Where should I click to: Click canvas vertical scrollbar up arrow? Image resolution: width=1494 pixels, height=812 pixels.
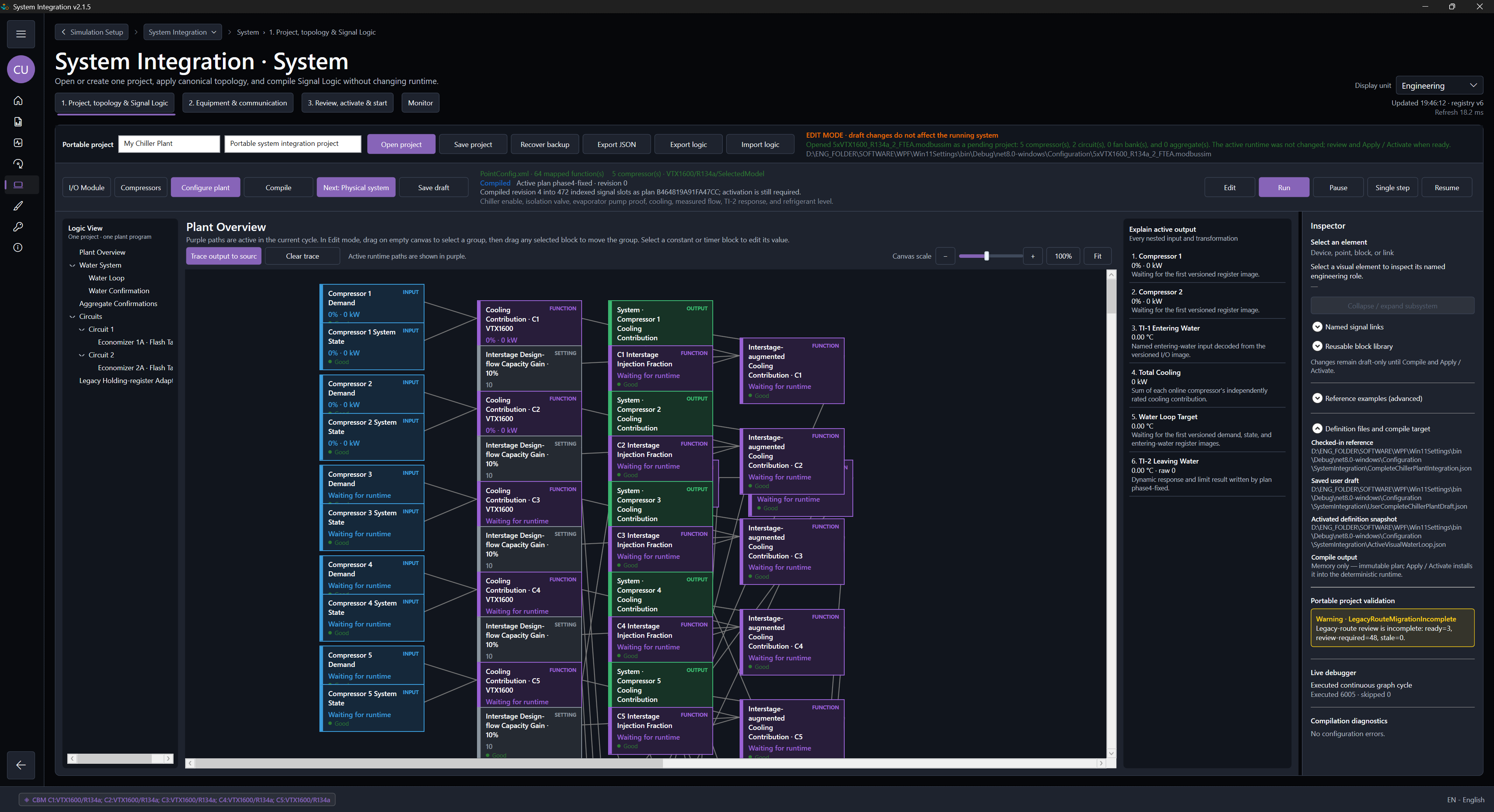[1111, 275]
